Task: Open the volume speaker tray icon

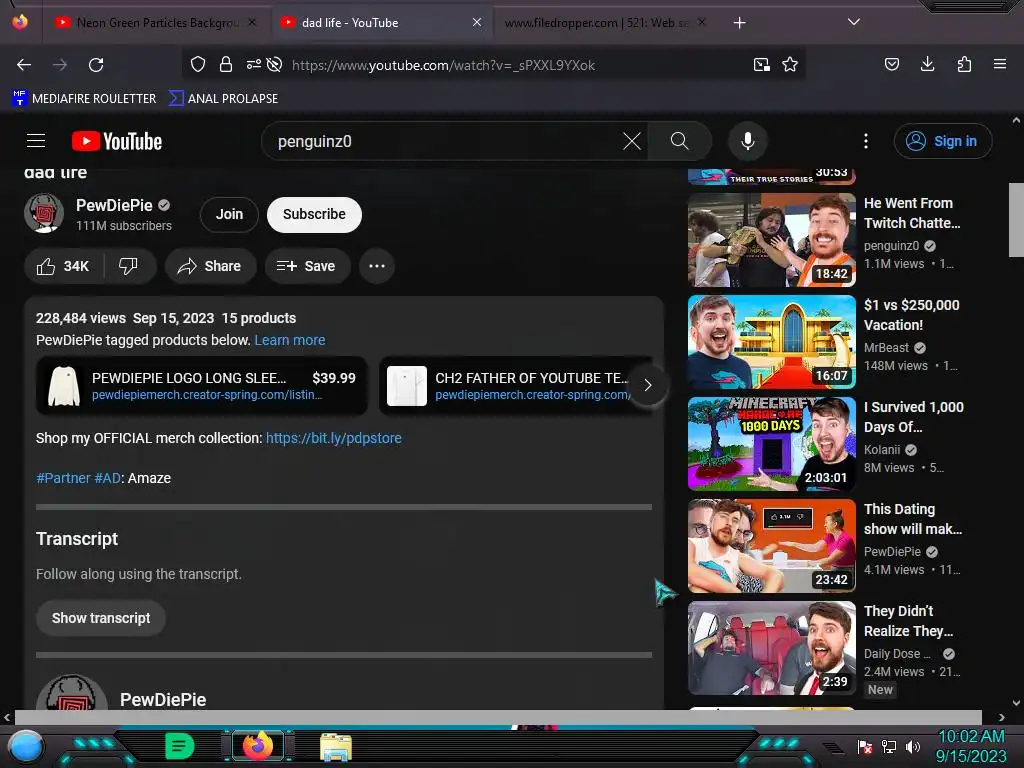Action: tap(913, 746)
